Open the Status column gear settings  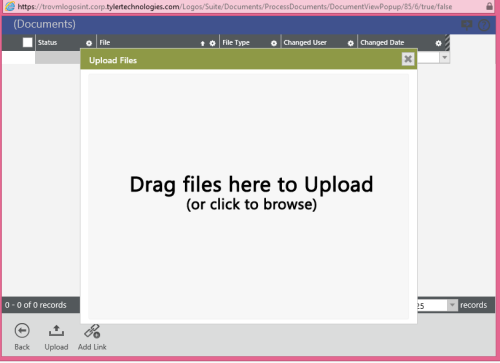tap(89, 43)
